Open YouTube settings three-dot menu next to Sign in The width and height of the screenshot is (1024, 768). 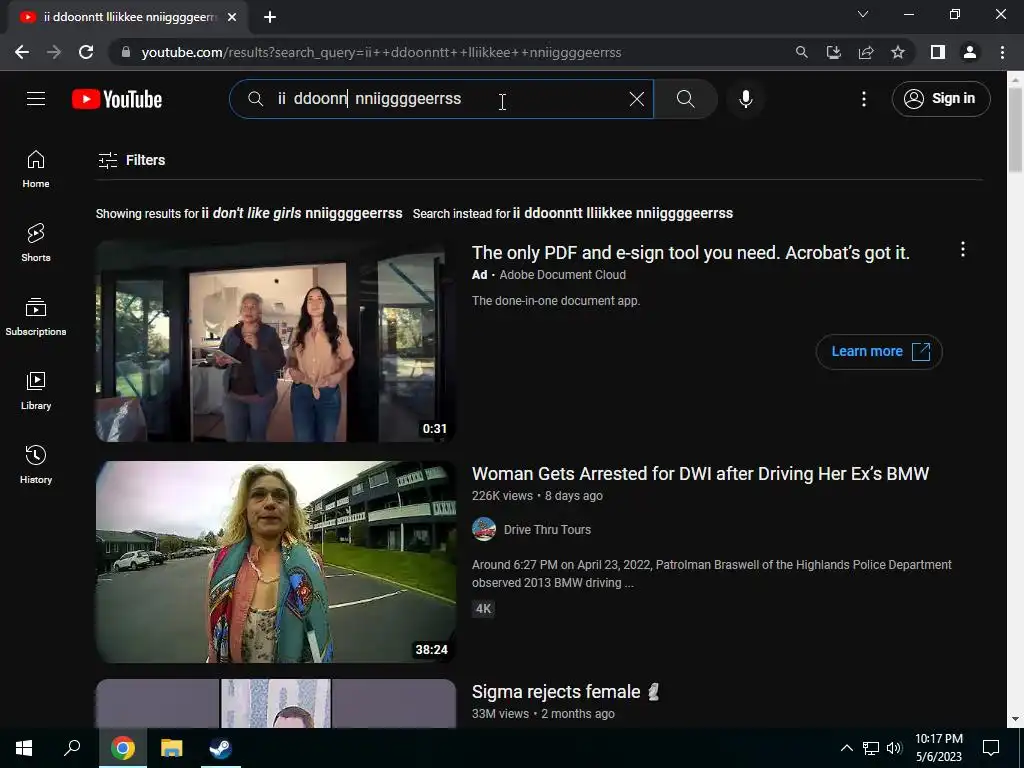tap(864, 99)
